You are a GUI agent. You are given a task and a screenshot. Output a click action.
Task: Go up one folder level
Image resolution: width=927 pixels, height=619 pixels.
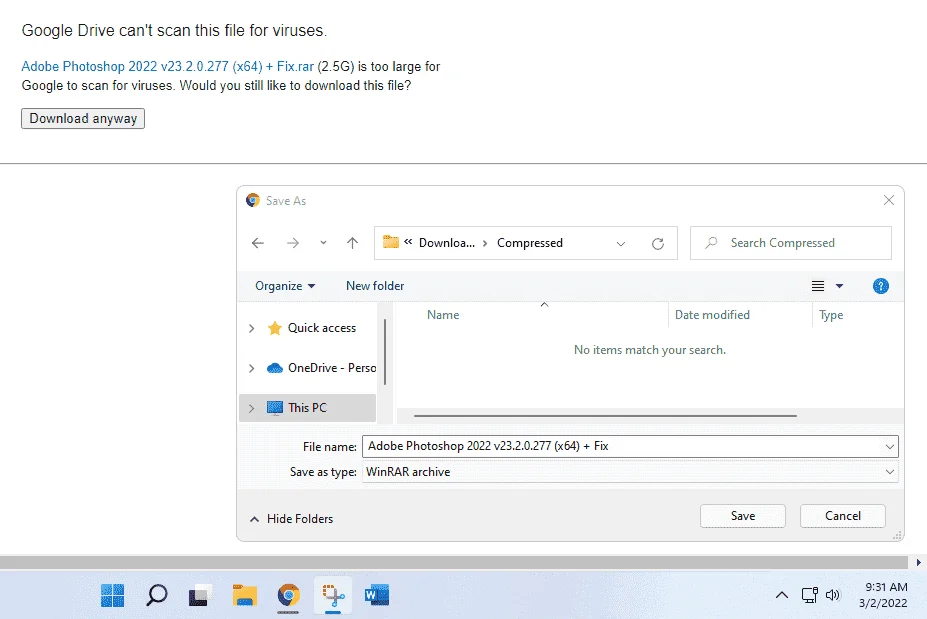tap(352, 243)
